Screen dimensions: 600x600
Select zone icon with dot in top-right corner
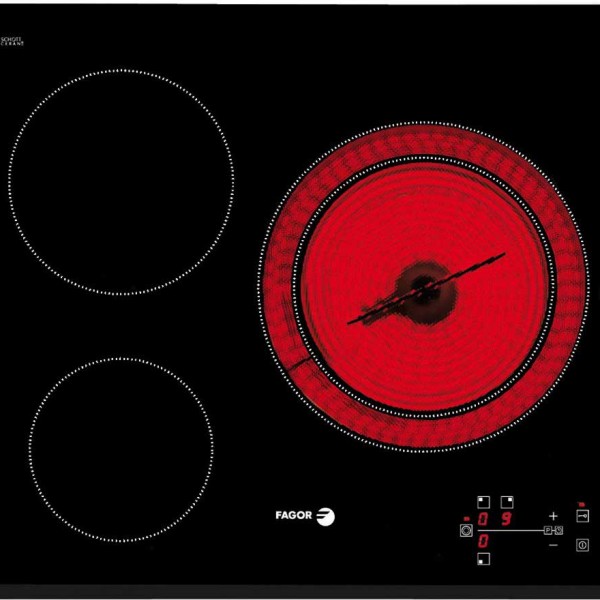[x=507, y=502]
